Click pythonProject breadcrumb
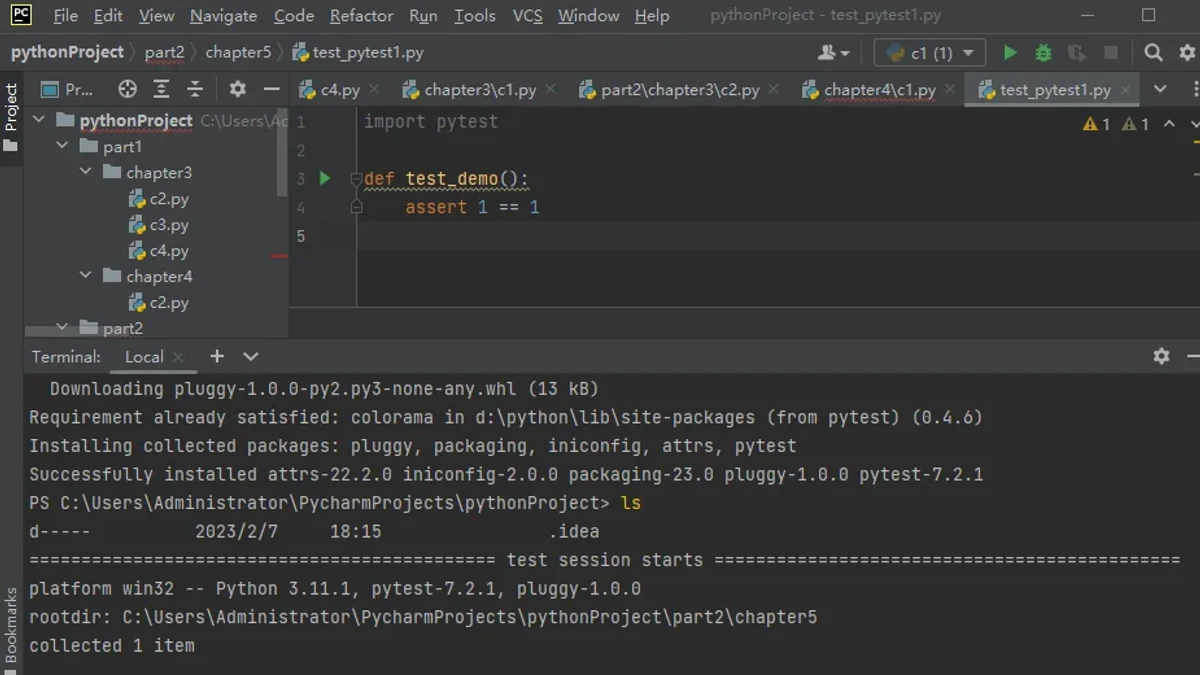This screenshot has height=675, width=1200. click(67, 52)
